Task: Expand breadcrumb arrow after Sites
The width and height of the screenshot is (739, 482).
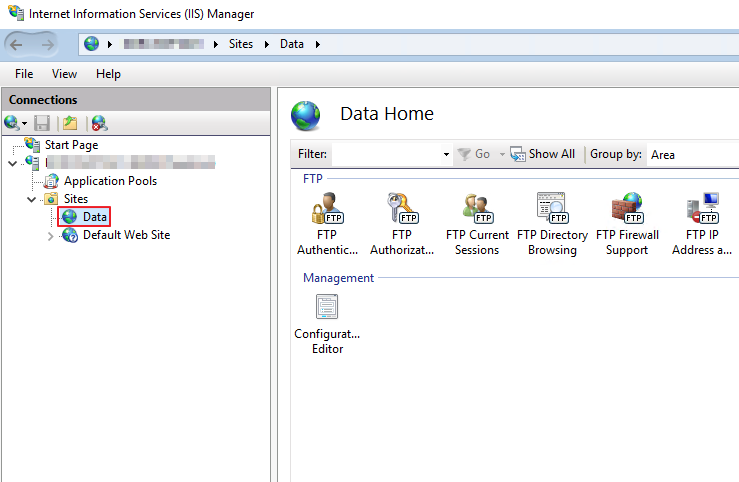Action: pyautogui.click(x=267, y=44)
